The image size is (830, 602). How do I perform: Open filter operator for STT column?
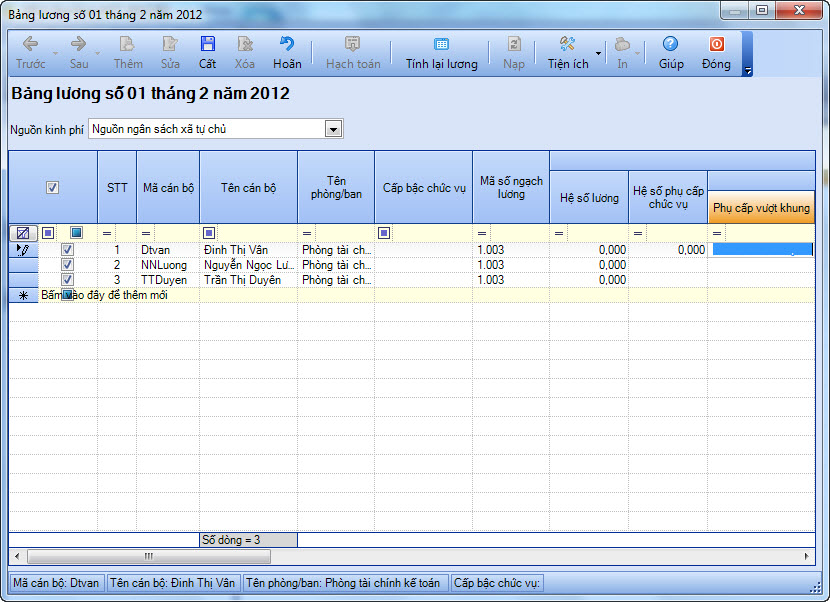(x=107, y=233)
